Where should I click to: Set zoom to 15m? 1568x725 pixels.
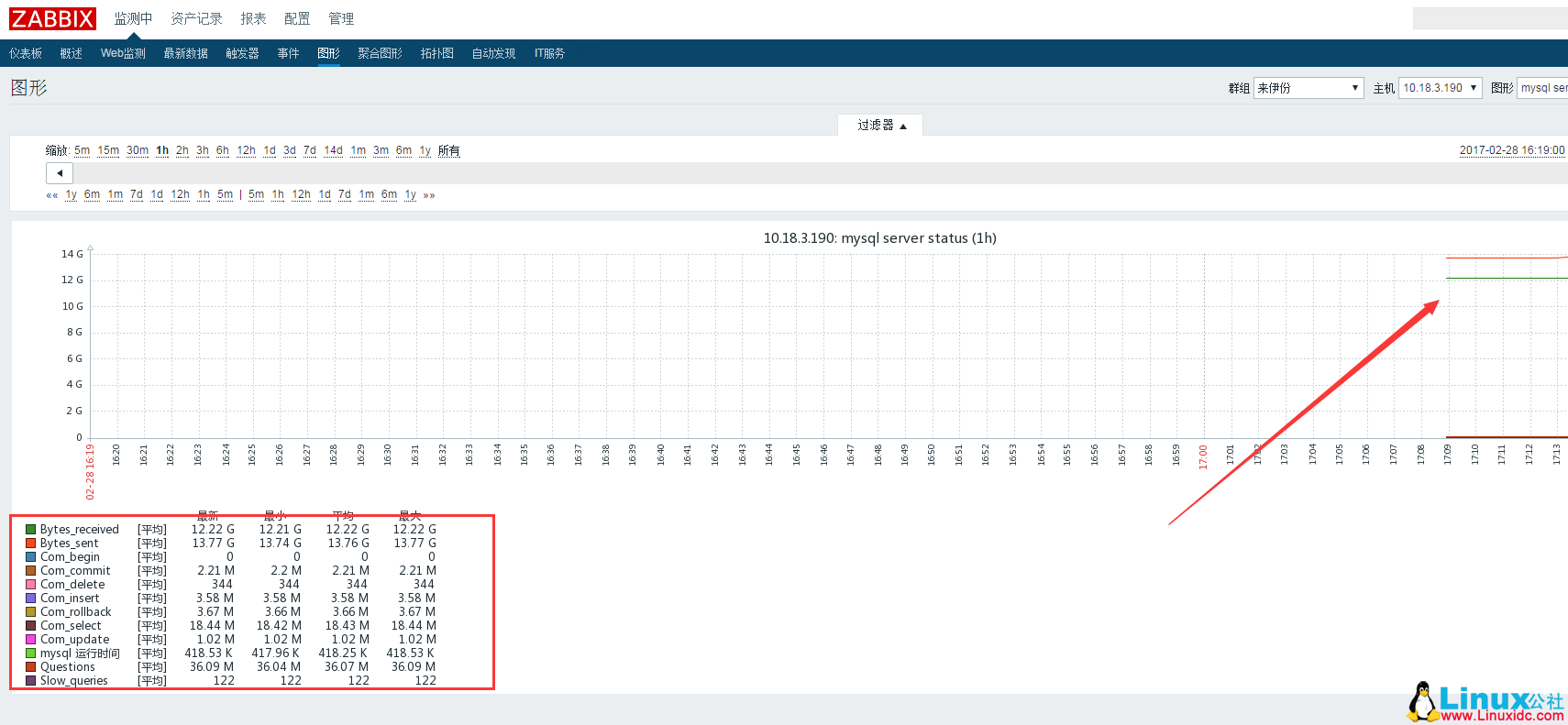[108, 150]
